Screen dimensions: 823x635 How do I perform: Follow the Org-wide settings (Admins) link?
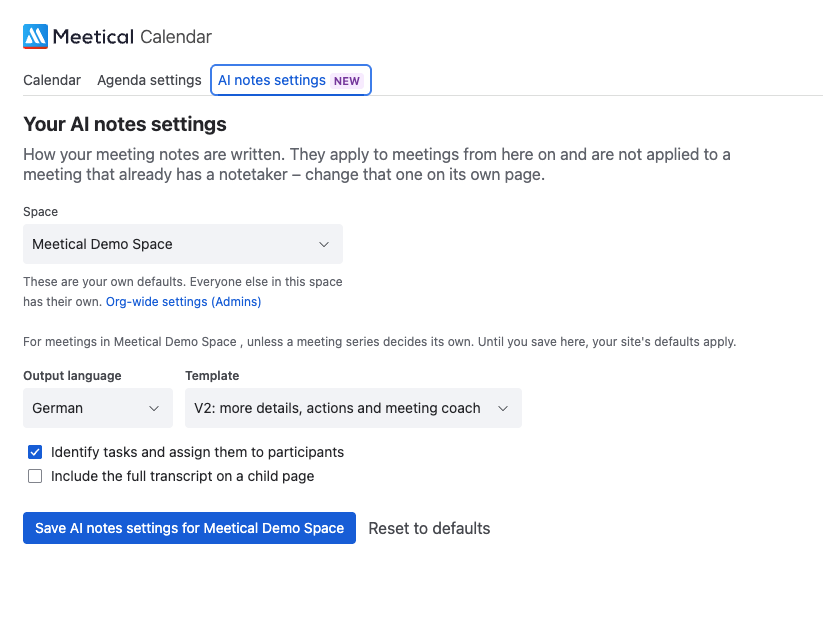184,302
